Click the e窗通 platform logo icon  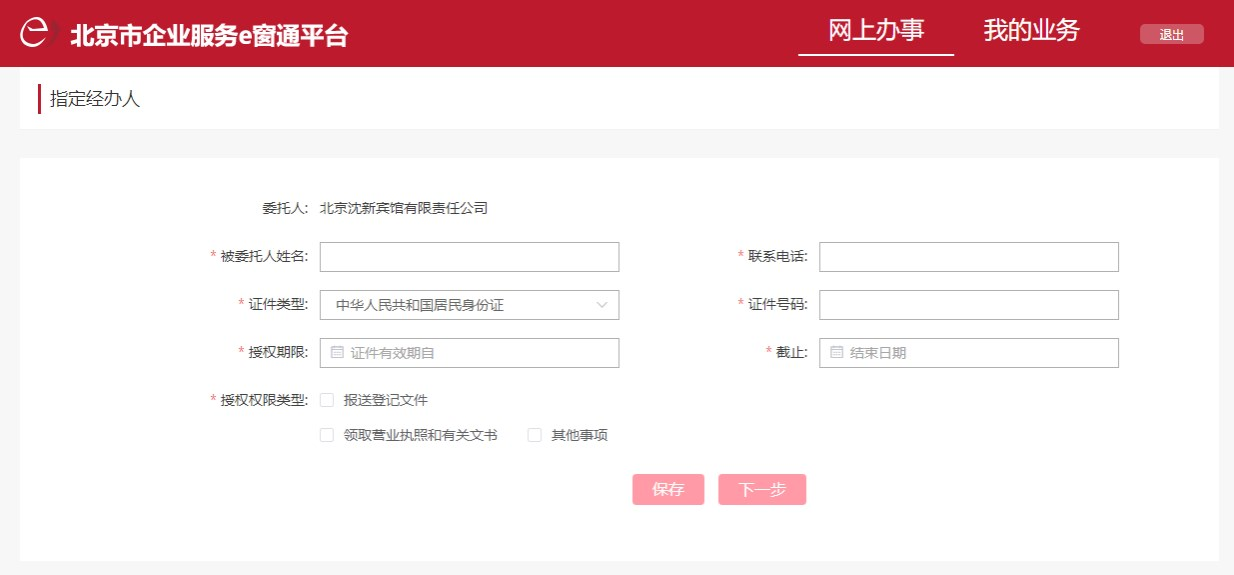(36, 33)
